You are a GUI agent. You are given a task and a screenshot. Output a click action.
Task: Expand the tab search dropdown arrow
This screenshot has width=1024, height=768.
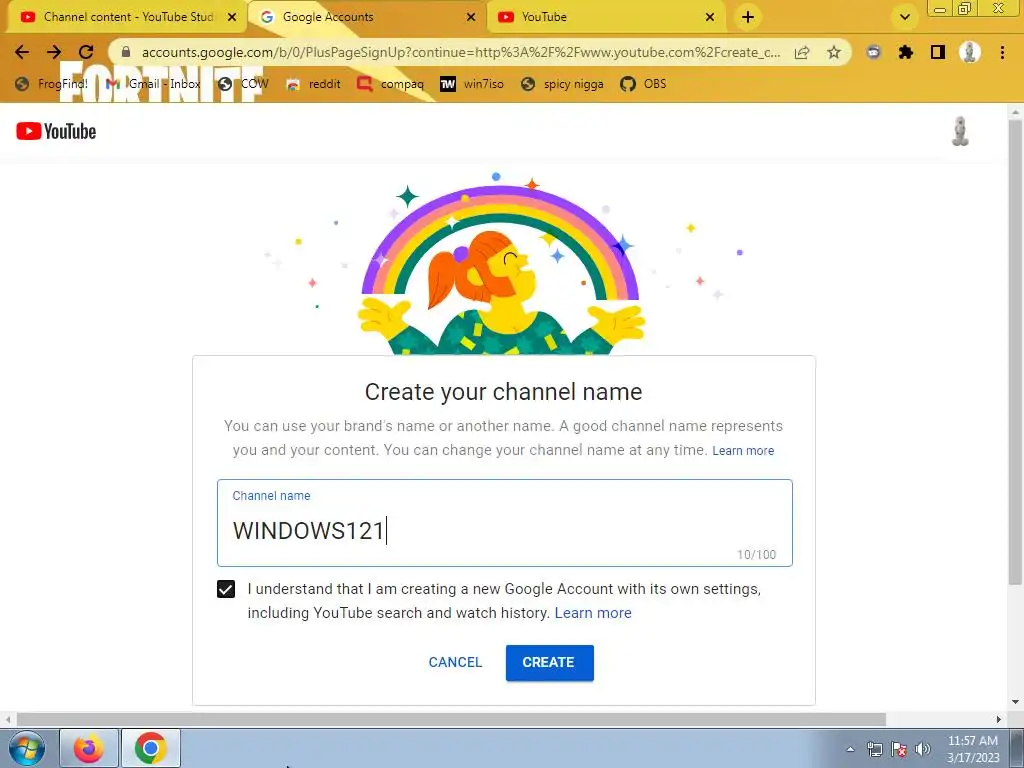click(904, 17)
